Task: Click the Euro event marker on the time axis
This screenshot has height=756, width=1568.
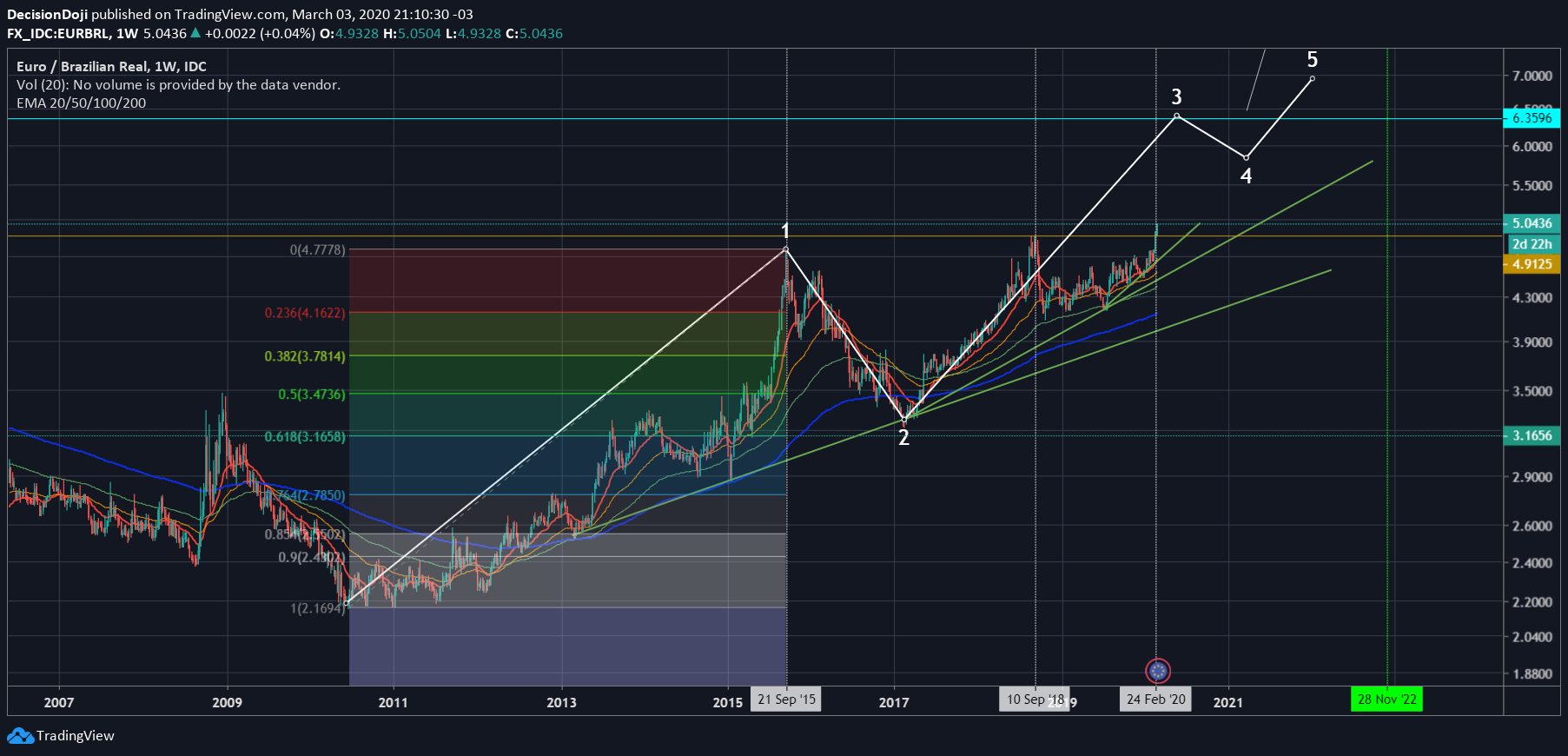Action: tap(1157, 671)
